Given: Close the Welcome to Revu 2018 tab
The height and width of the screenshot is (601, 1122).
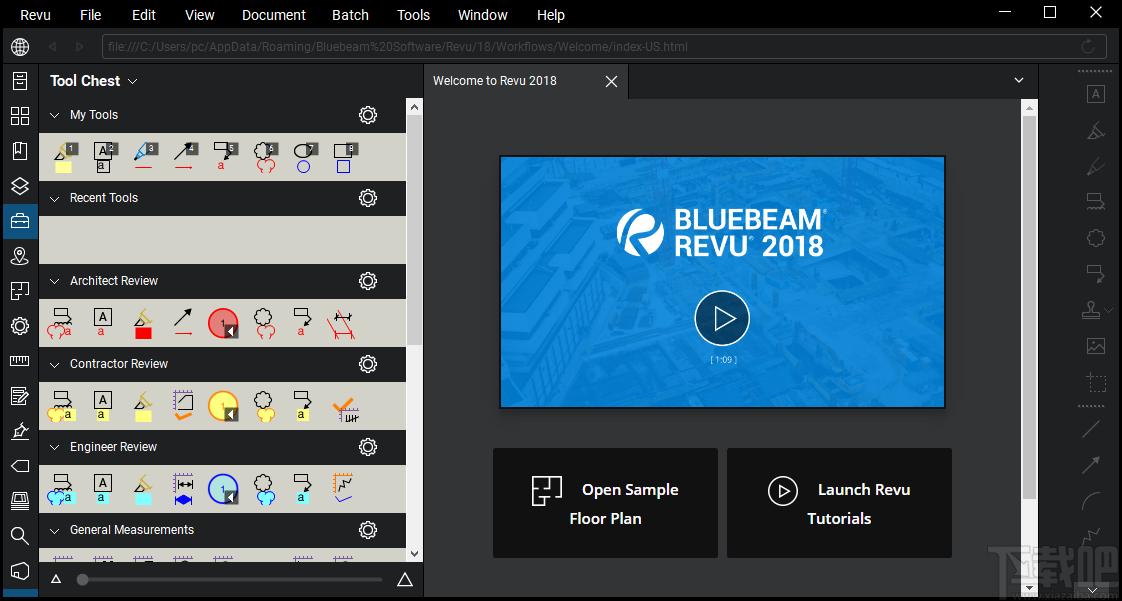Looking at the screenshot, I should tap(611, 82).
